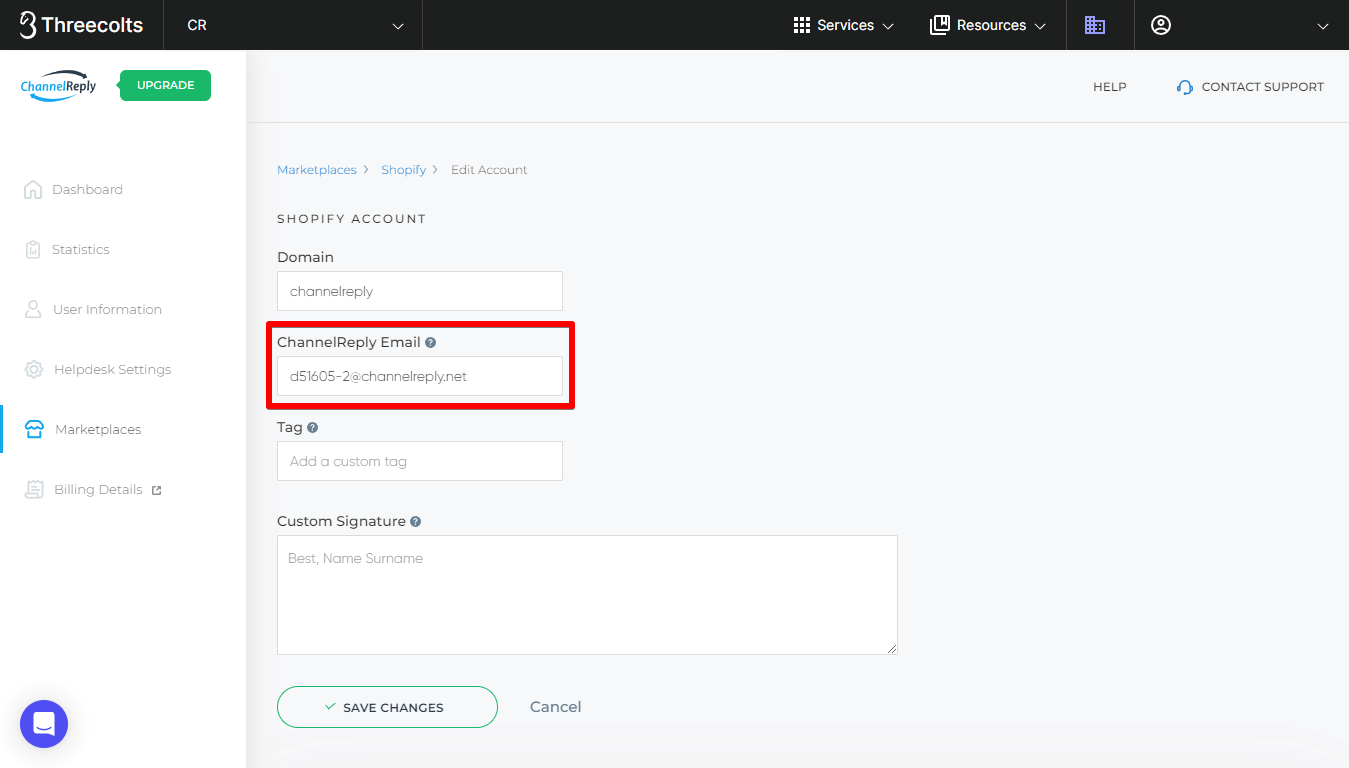1349x768 pixels.
Task: Open Statistics in sidebar
Action: point(80,249)
